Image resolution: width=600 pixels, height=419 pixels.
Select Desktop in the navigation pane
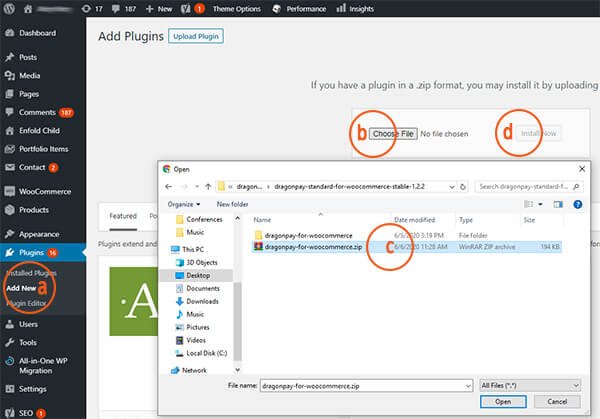tap(198, 274)
